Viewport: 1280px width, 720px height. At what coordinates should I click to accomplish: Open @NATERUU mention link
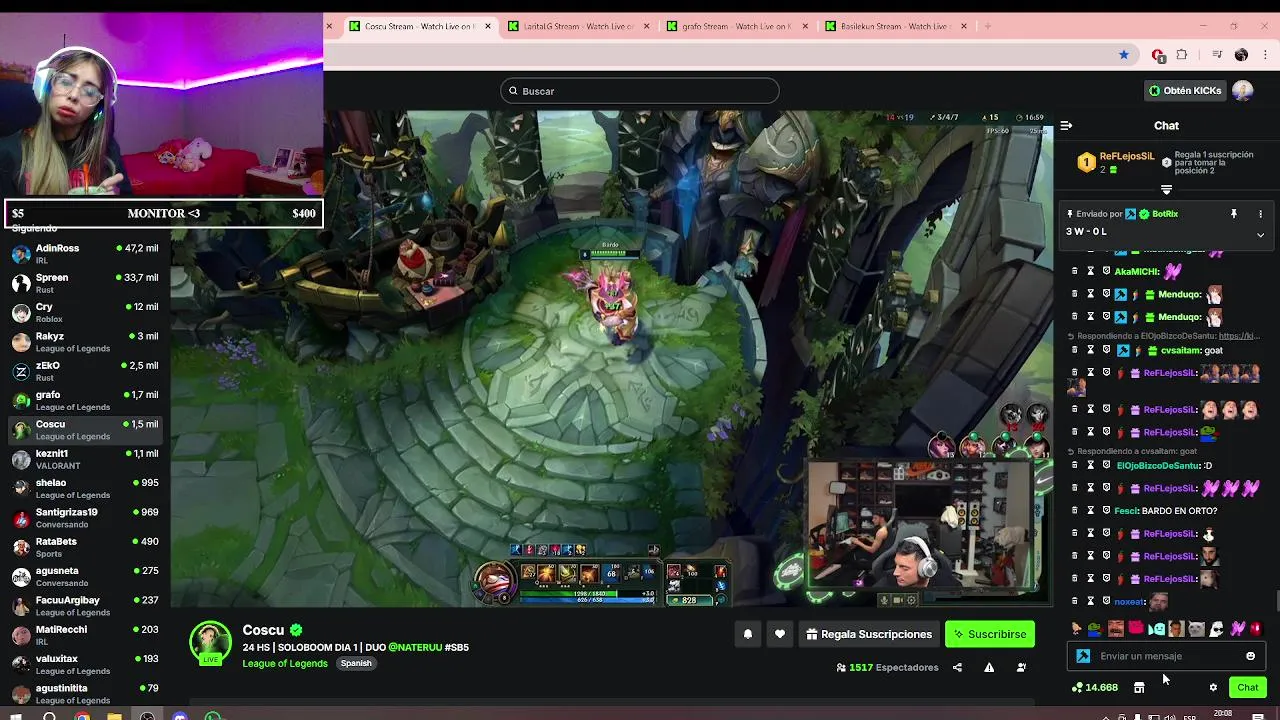(x=414, y=647)
